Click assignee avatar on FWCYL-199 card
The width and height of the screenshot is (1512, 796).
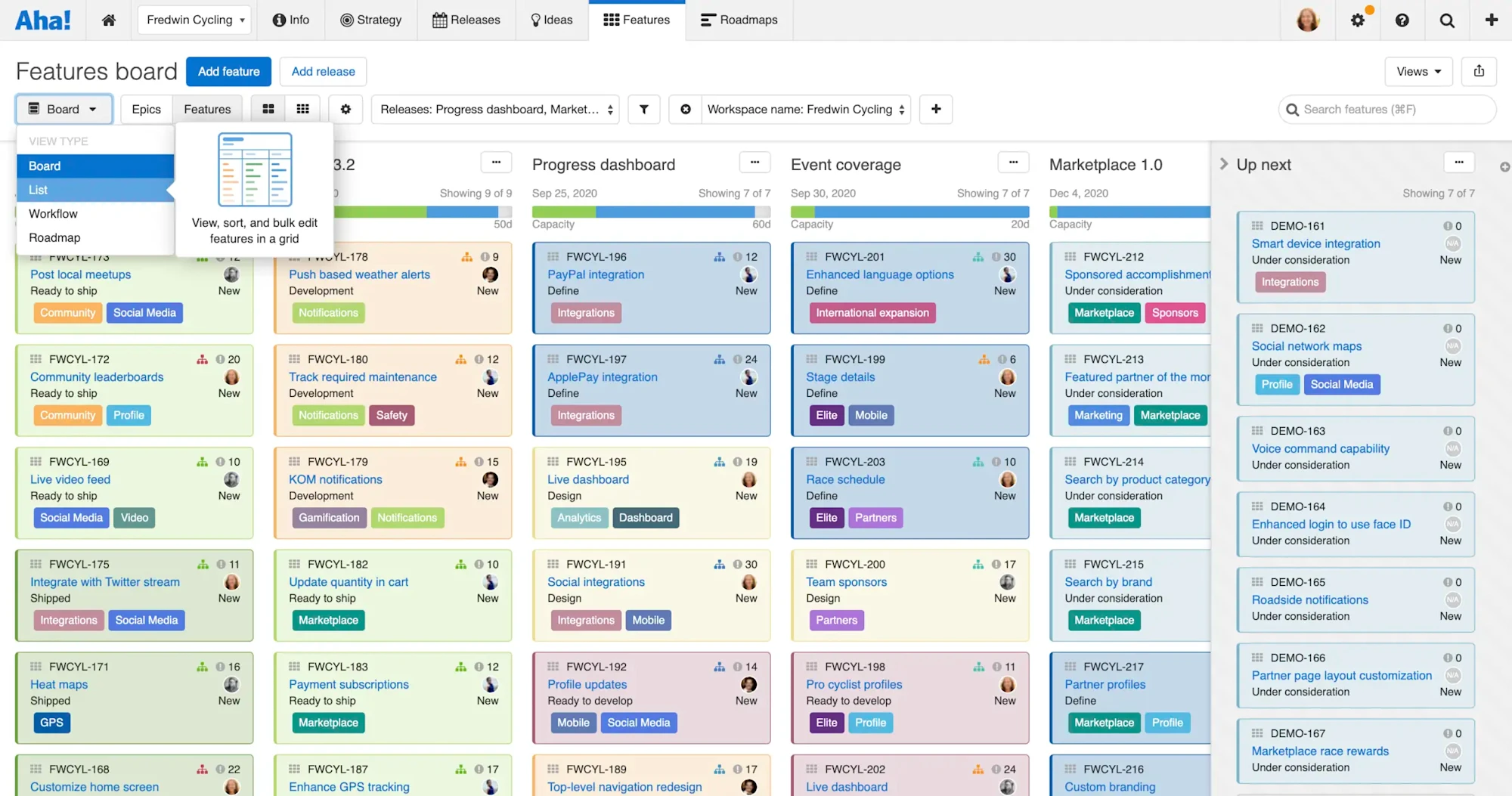click(x=1008, y=376)
